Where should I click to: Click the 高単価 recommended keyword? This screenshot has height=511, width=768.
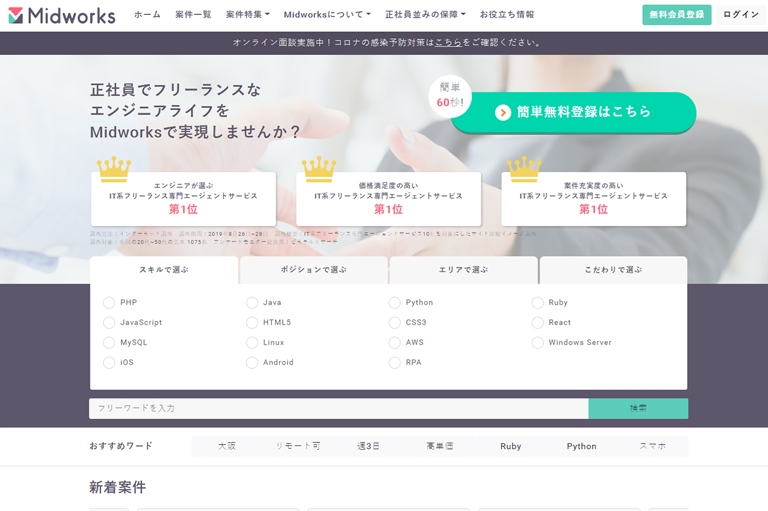click(x=439, y=446)
